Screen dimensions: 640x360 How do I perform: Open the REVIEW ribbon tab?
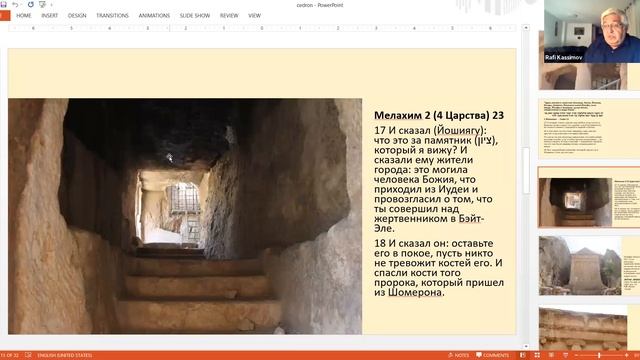coord(229,16)
